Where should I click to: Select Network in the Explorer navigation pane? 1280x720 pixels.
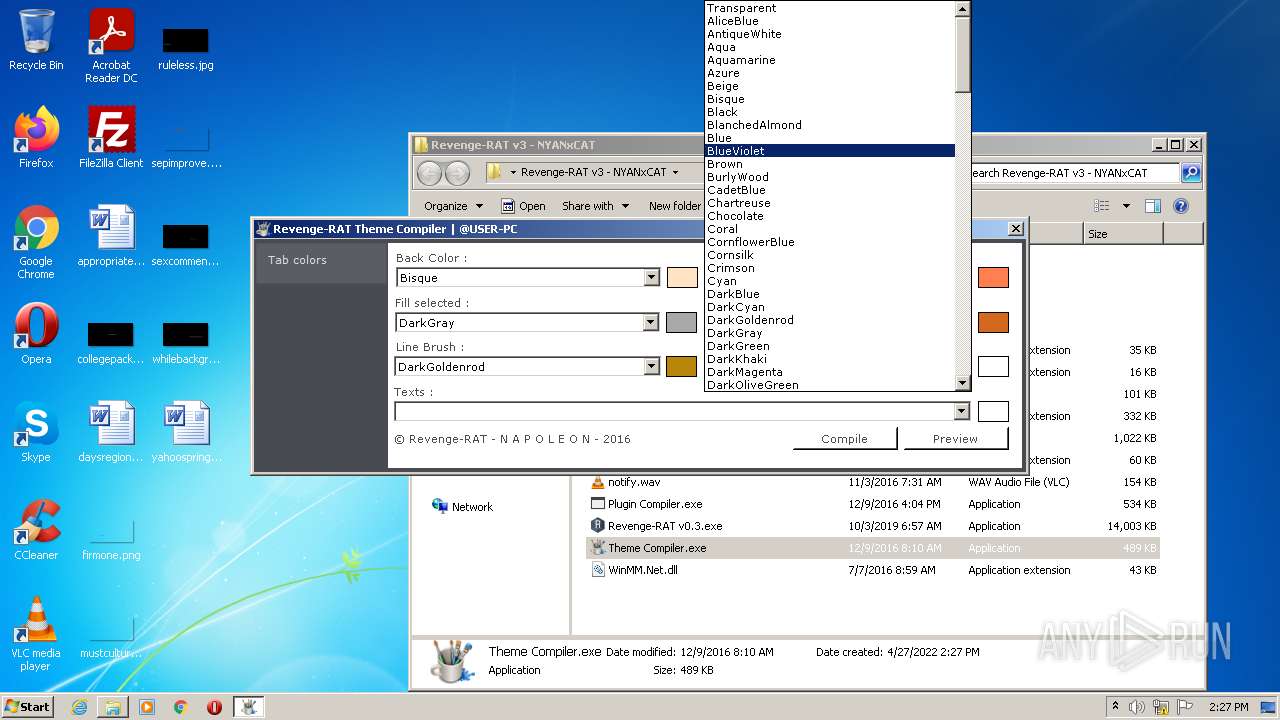(463, 507)
